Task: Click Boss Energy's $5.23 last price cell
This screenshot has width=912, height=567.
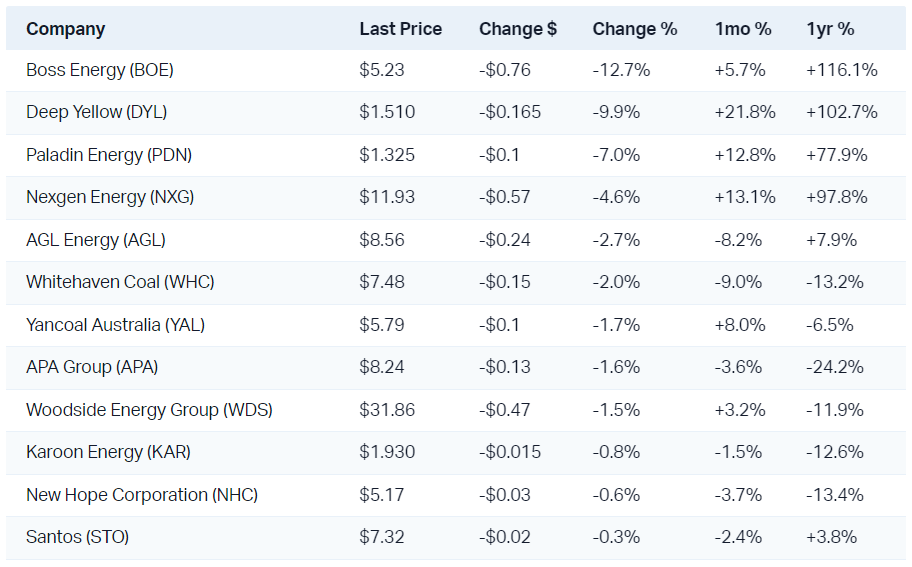Action: coord(381,70)
